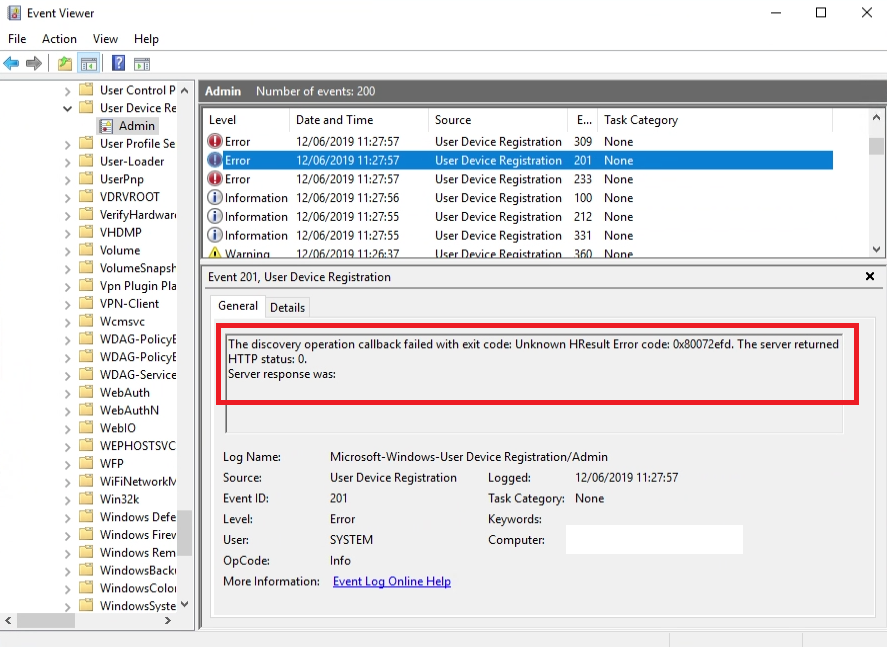887x647 pixels.
Task: Click the Error icon on event 309
Action: (214, 141)
